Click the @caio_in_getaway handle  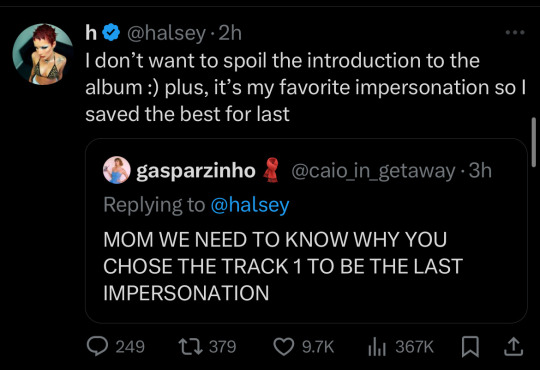point(373,171)
